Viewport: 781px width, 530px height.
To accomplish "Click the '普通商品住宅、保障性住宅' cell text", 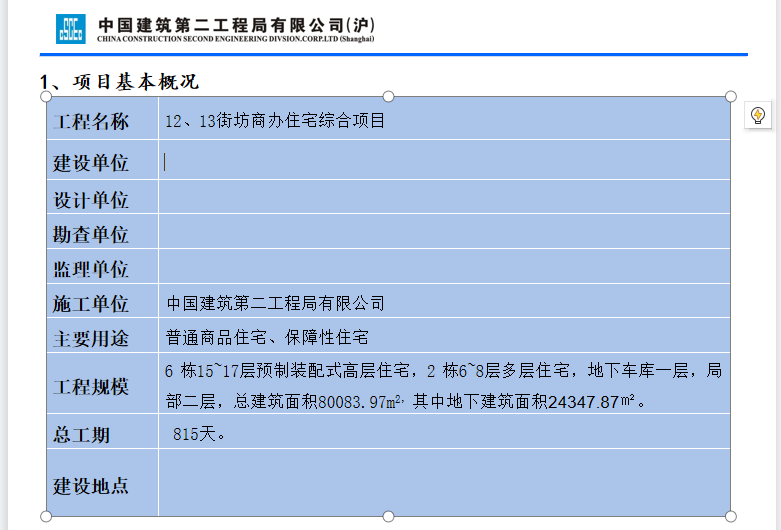I will (267, 337).
